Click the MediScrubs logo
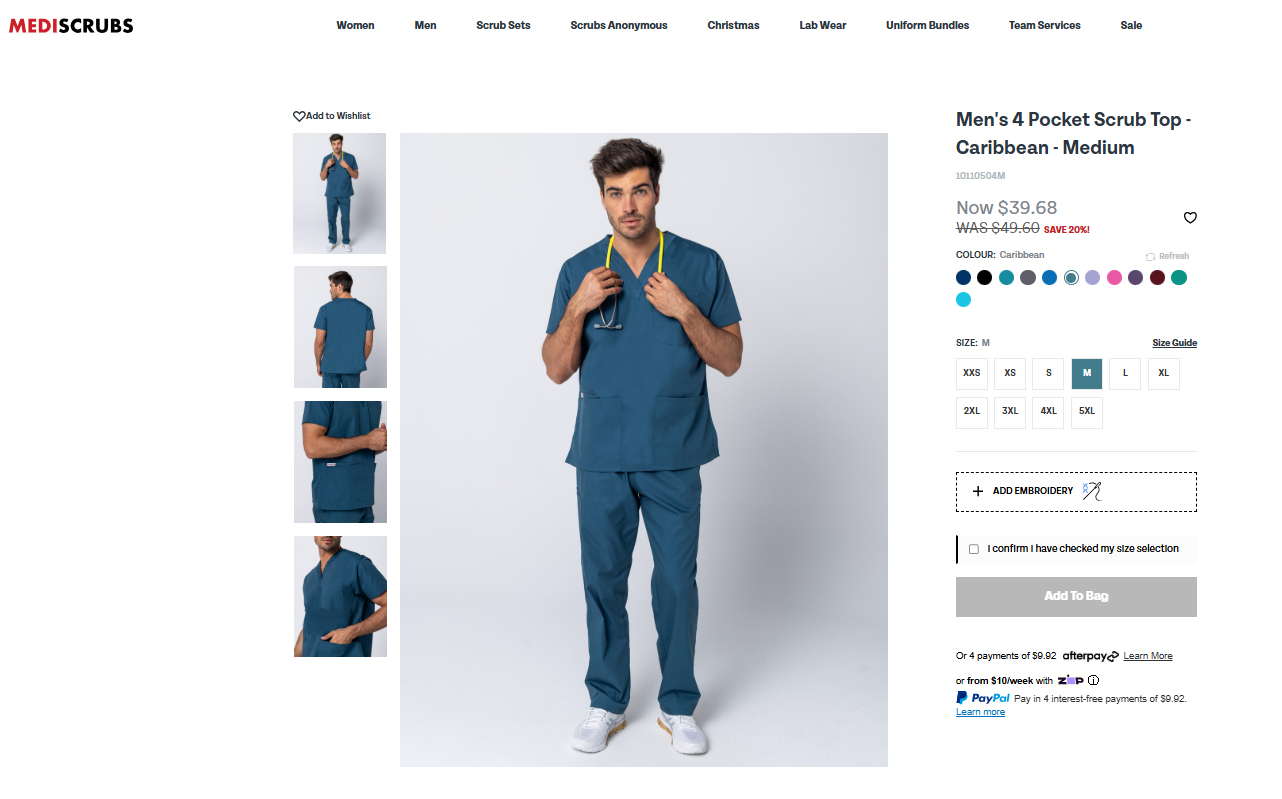The height and width of the screenshot is (799, 1282). (71, 26)
